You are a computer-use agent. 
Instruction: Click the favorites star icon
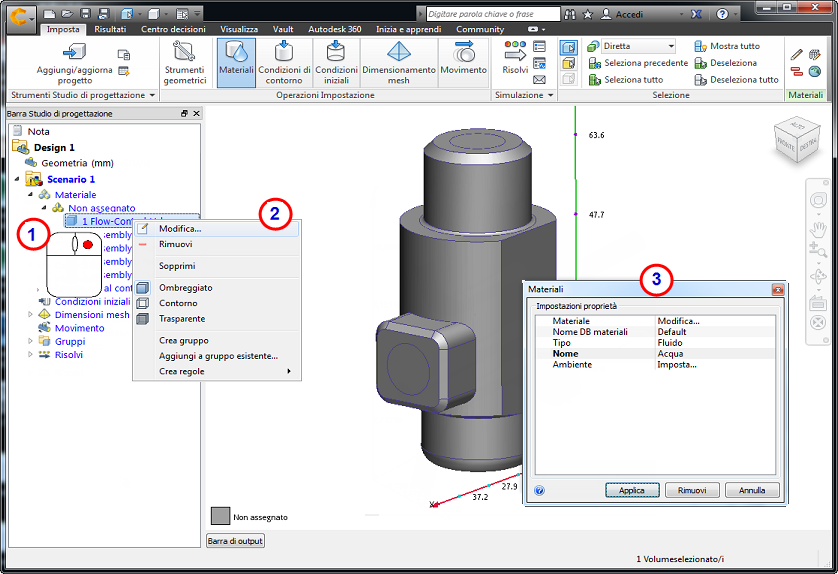(587, 14)
